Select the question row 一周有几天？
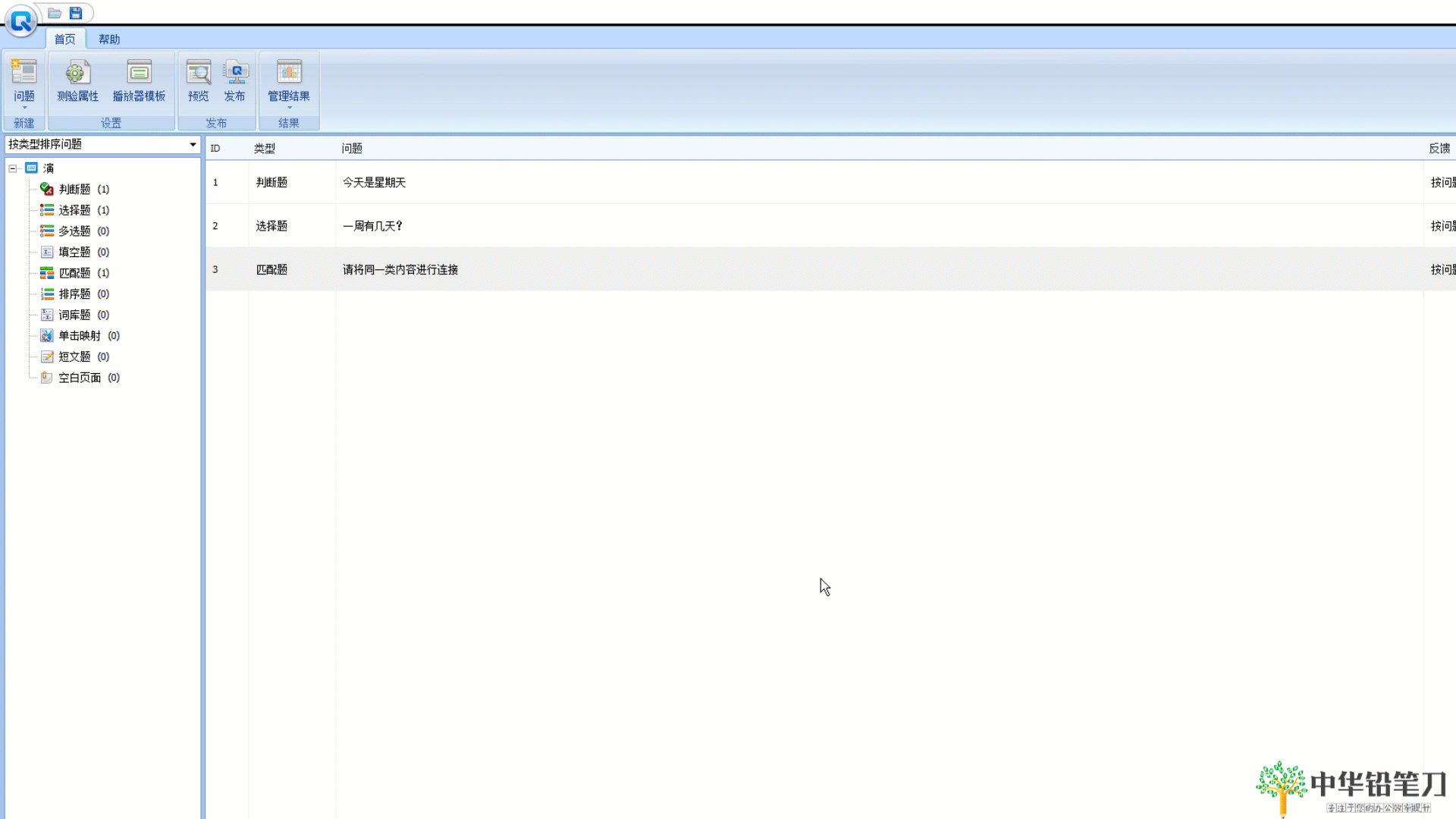The width and height of the screenshot is (1456, 819). click(372, 226)
